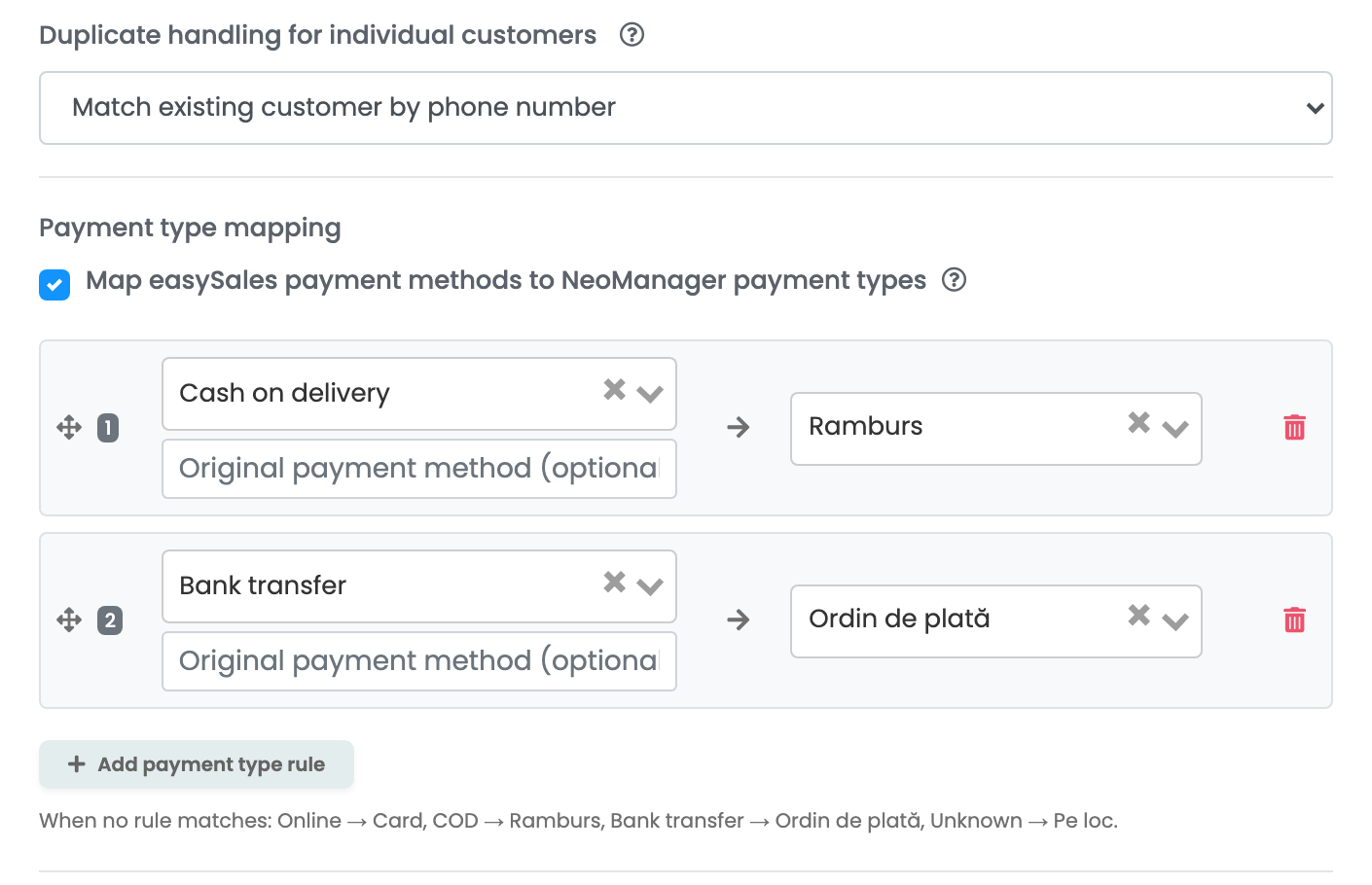Grab the drag handle of rule 1
This screenshot has height=885, width=1372.
tap(69, 427)
